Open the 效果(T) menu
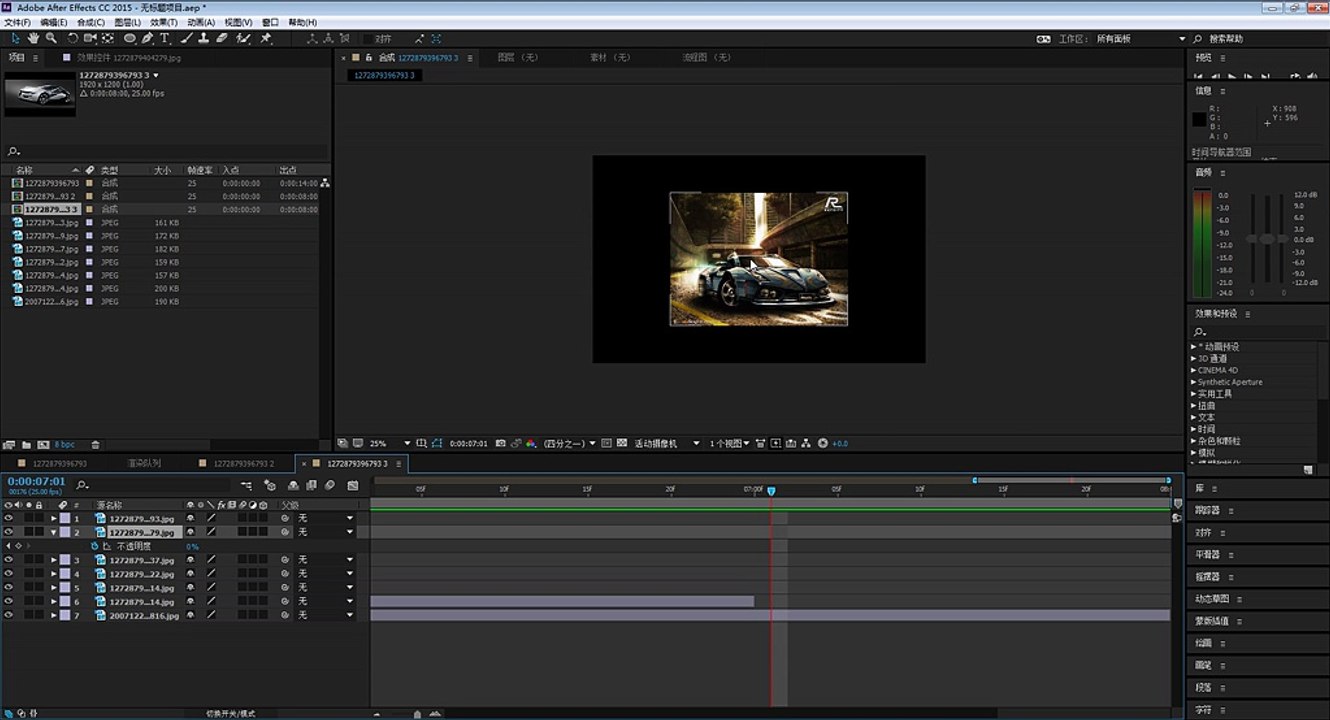 164,22
